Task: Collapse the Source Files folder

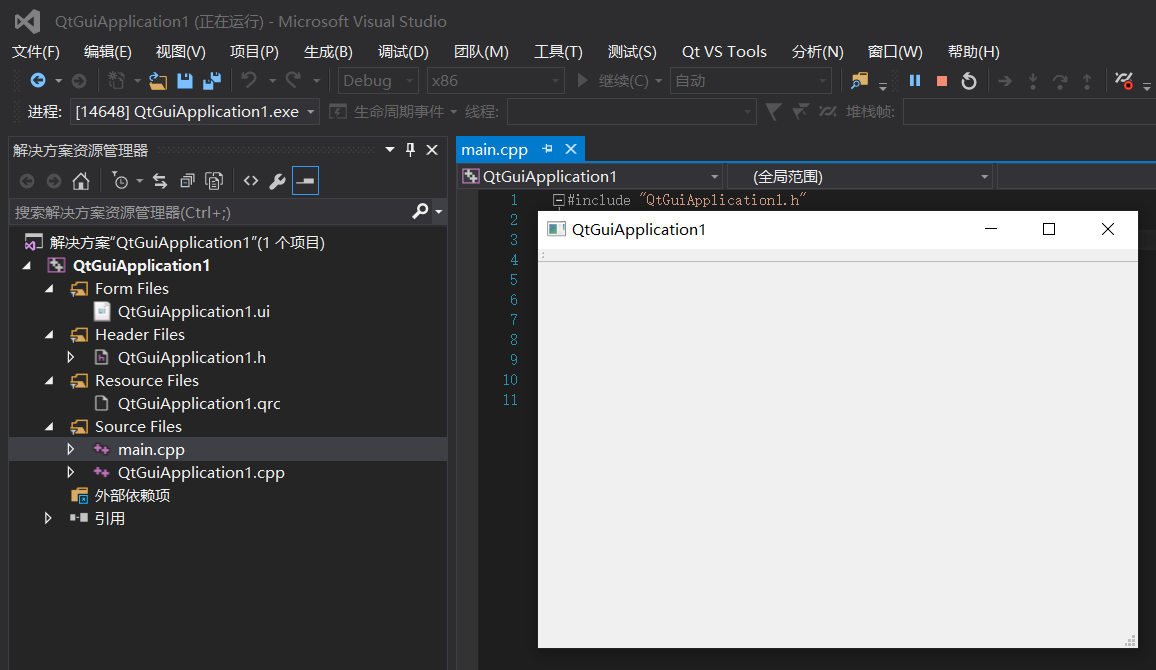Action: (49, 426)
